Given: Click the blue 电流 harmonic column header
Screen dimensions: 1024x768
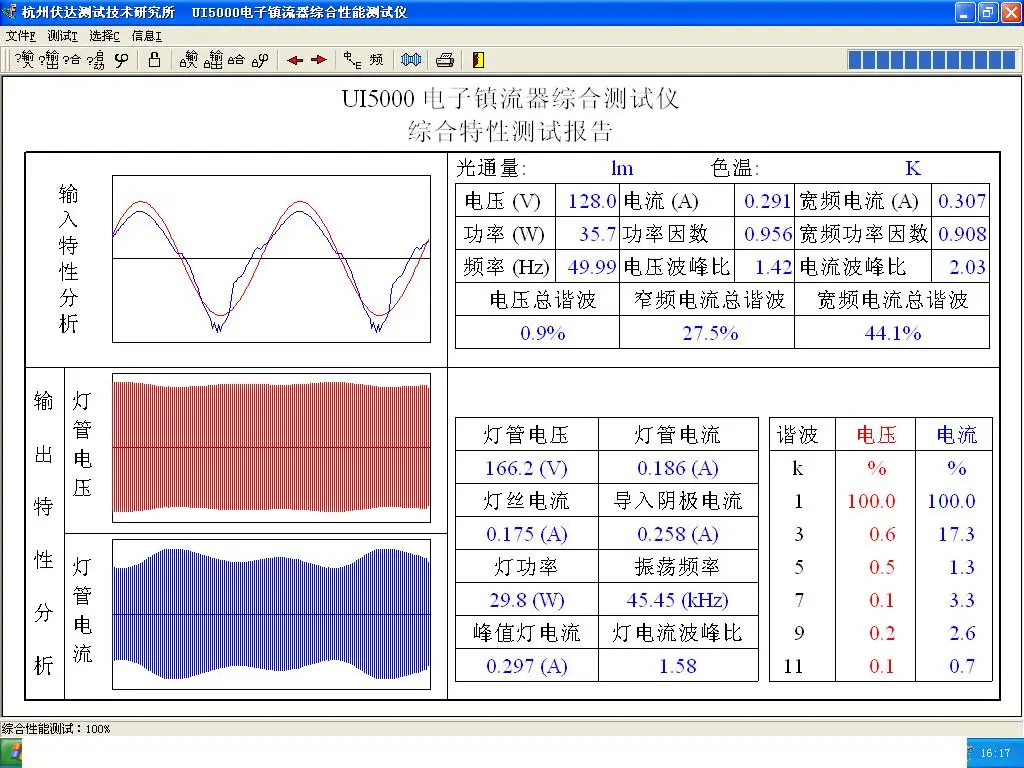Looking at the screenshot, I should click(x=956, y=435).
